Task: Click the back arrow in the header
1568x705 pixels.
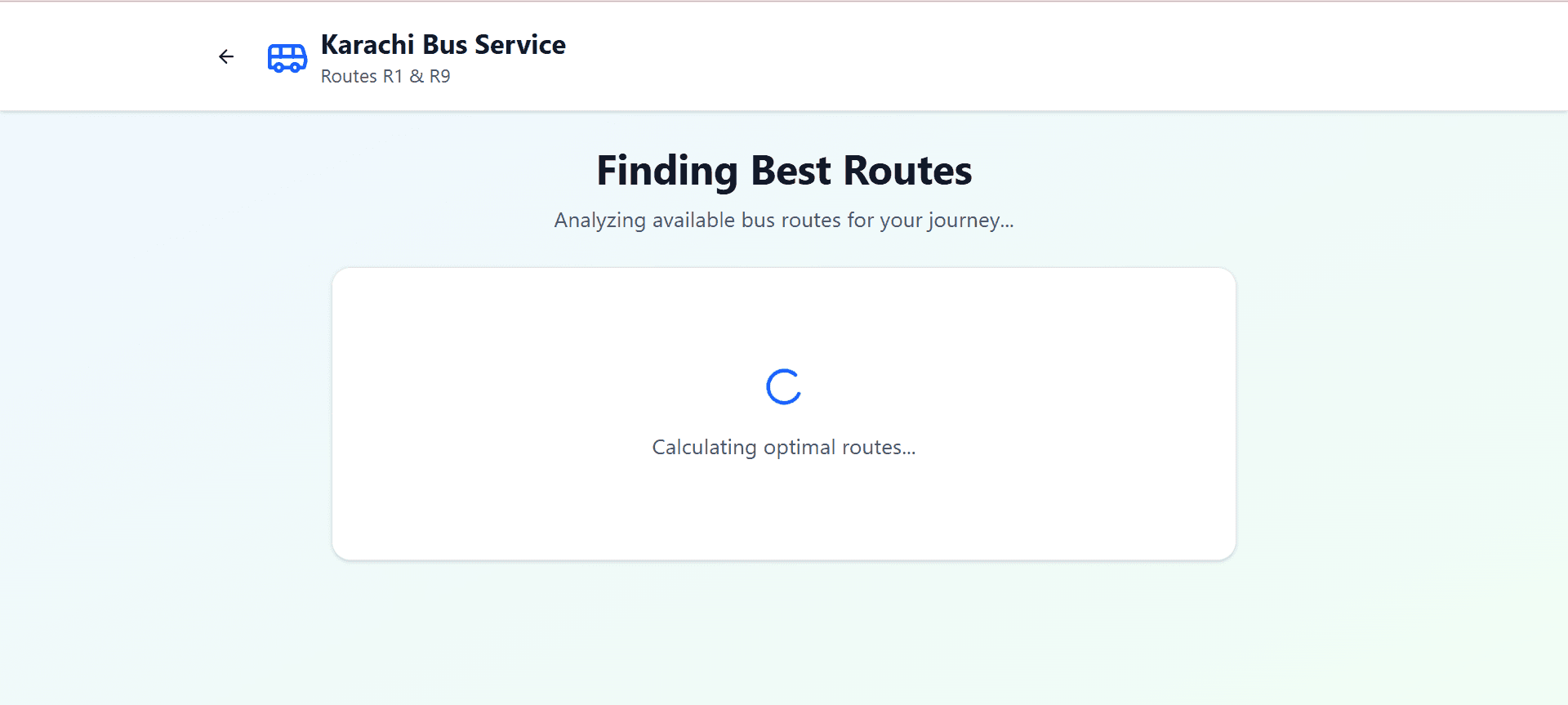Action: pyautogui.click(x=226, y=56)
